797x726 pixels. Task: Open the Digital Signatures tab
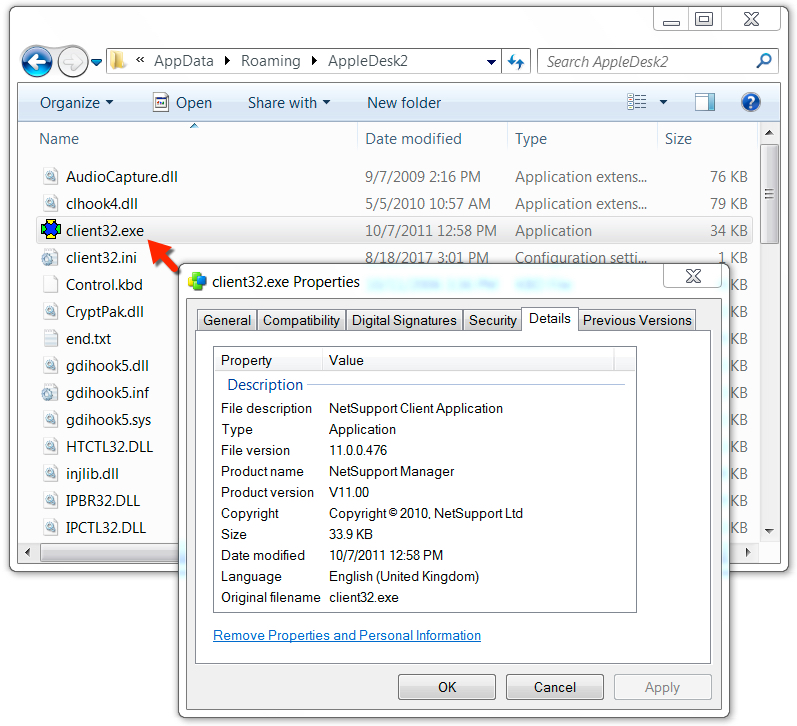pyautogui.click(x=404, y=320)
